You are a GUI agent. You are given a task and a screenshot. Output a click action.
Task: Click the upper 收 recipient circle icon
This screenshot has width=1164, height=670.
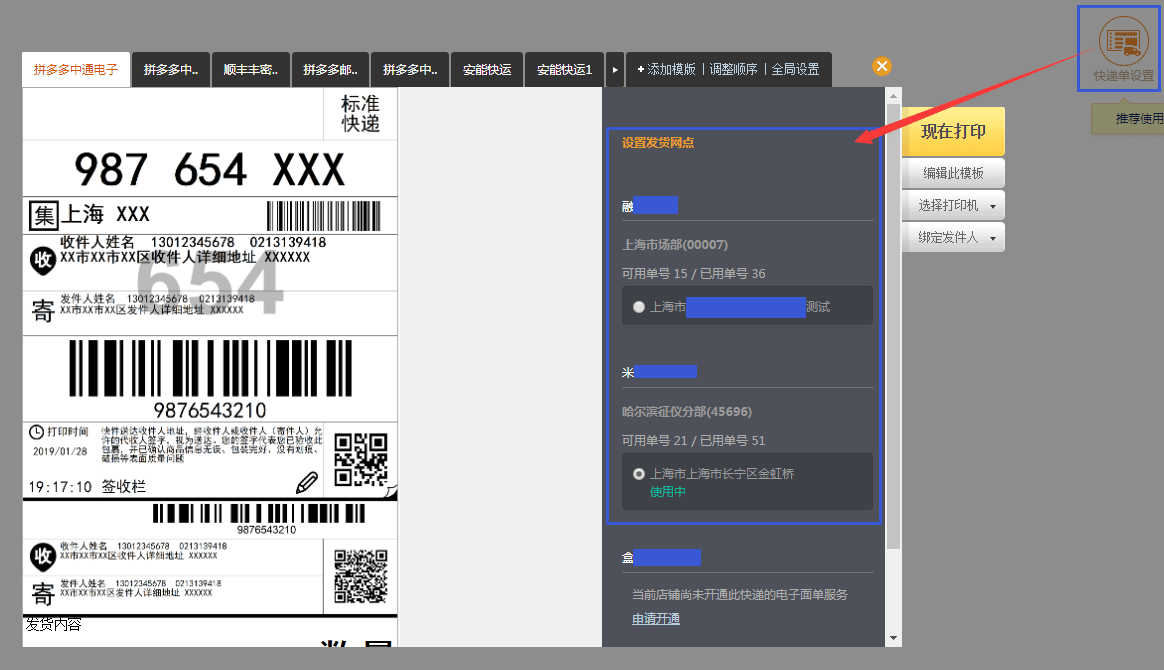42,260
